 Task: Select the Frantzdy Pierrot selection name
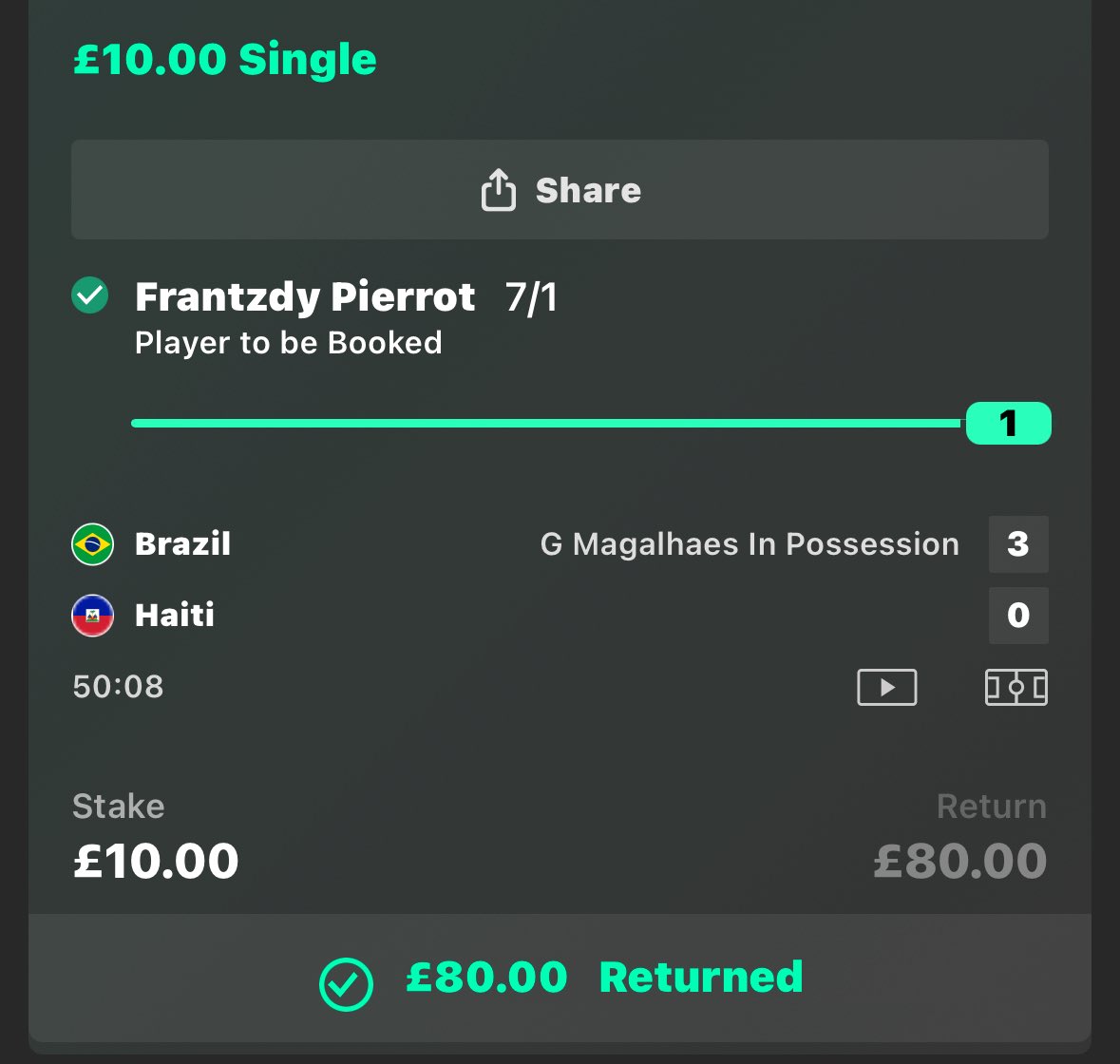pos(305,297)
